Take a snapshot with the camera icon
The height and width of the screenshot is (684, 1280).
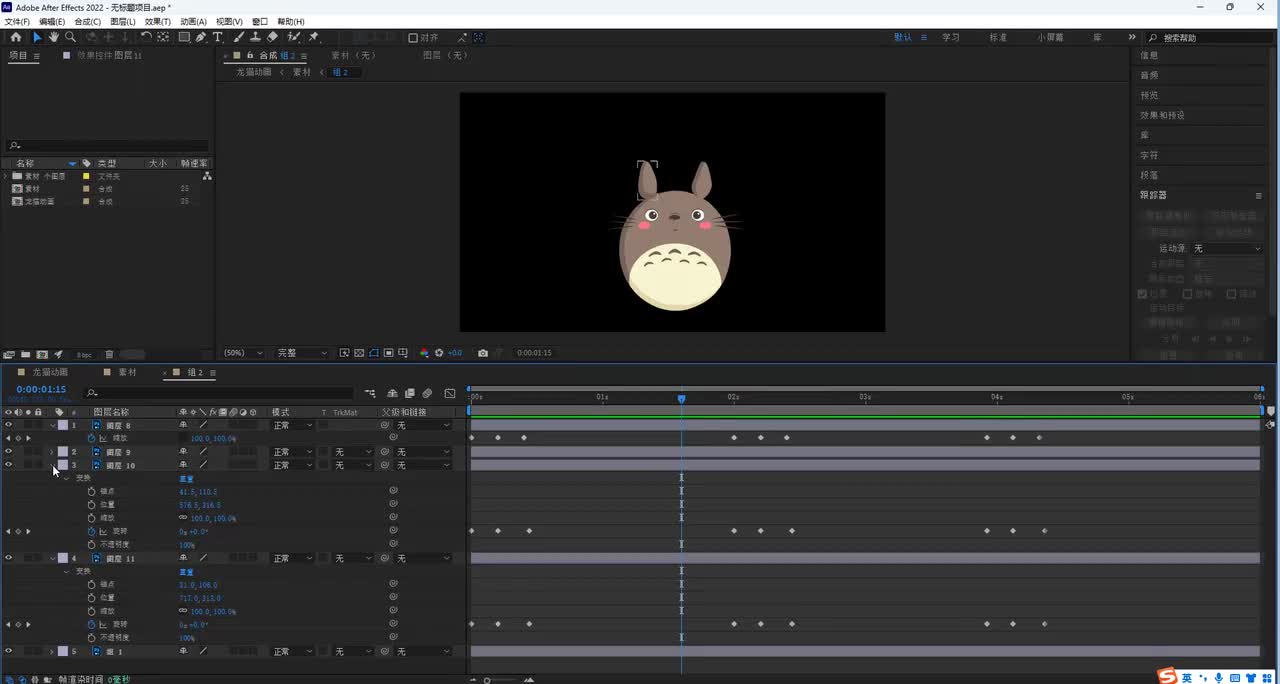click(x=483, y=353)
